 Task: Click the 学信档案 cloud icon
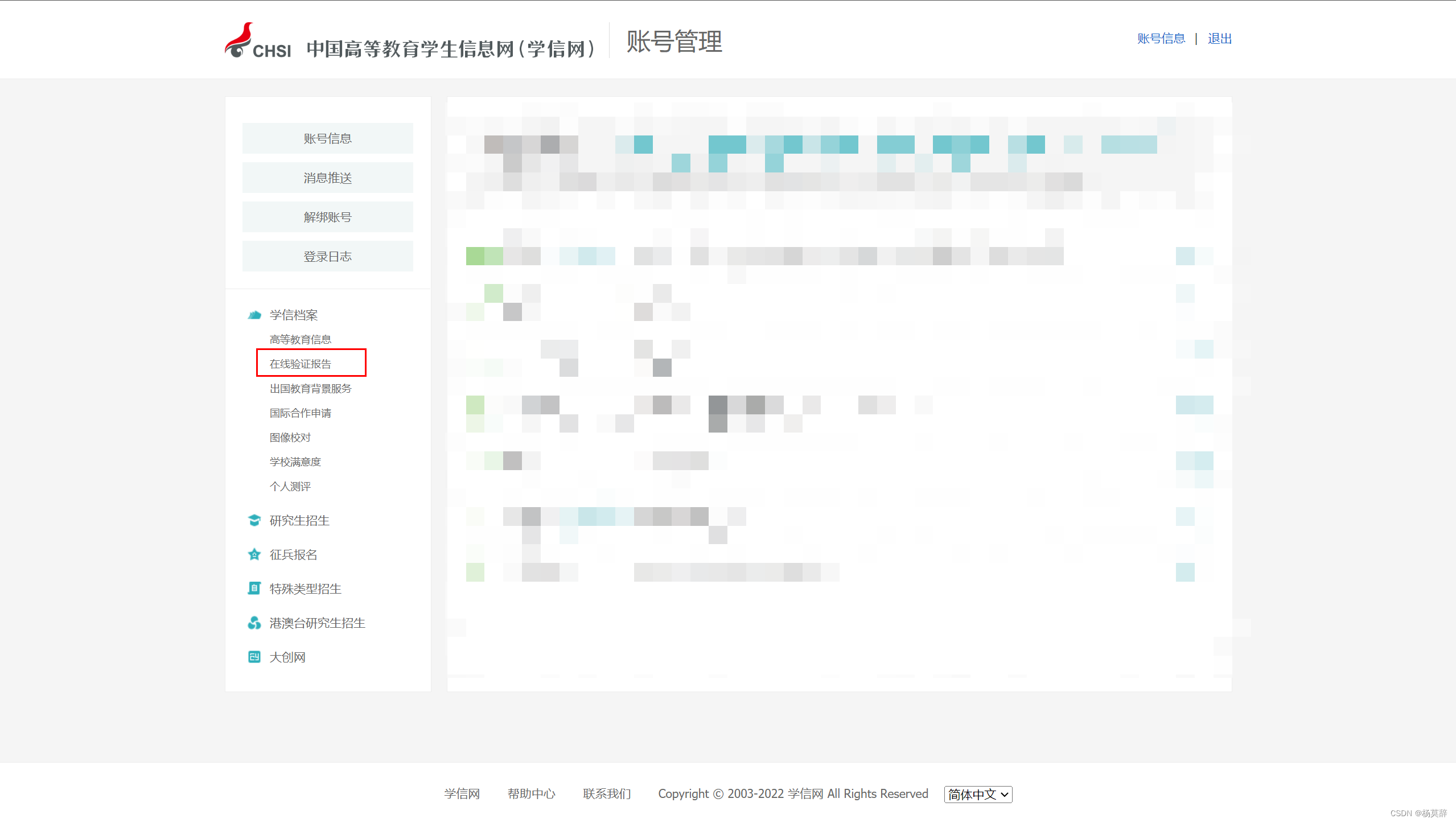tap(254, 315)
